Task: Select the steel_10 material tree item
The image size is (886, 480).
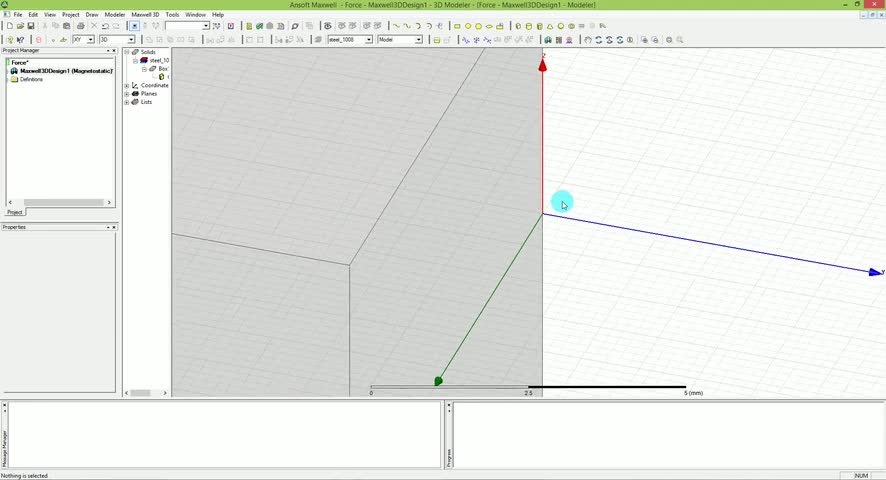Action: pyautogui.click(x=159, y=60)
